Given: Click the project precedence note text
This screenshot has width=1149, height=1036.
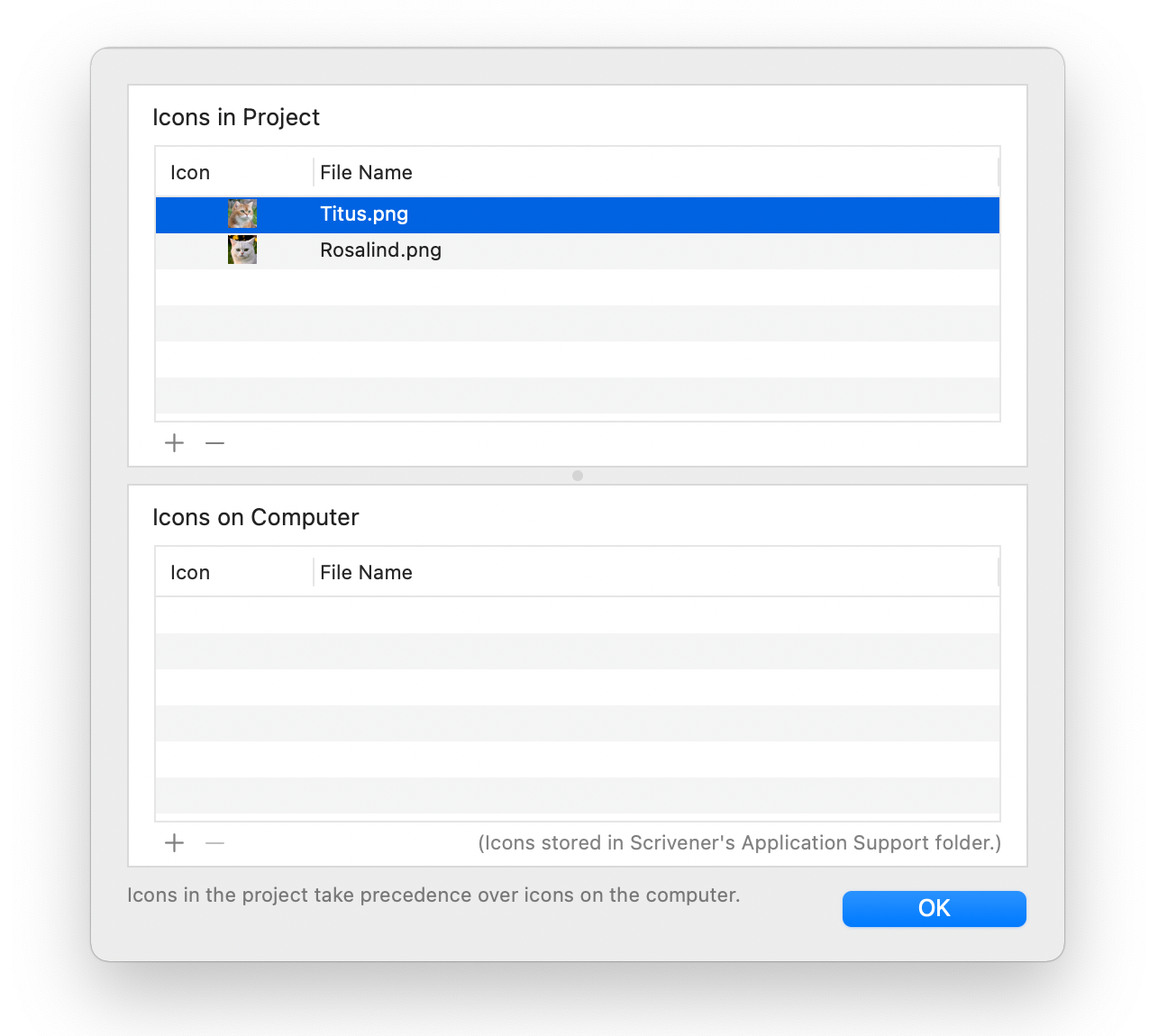Looking at the screenshot, I should coord(433,895).
